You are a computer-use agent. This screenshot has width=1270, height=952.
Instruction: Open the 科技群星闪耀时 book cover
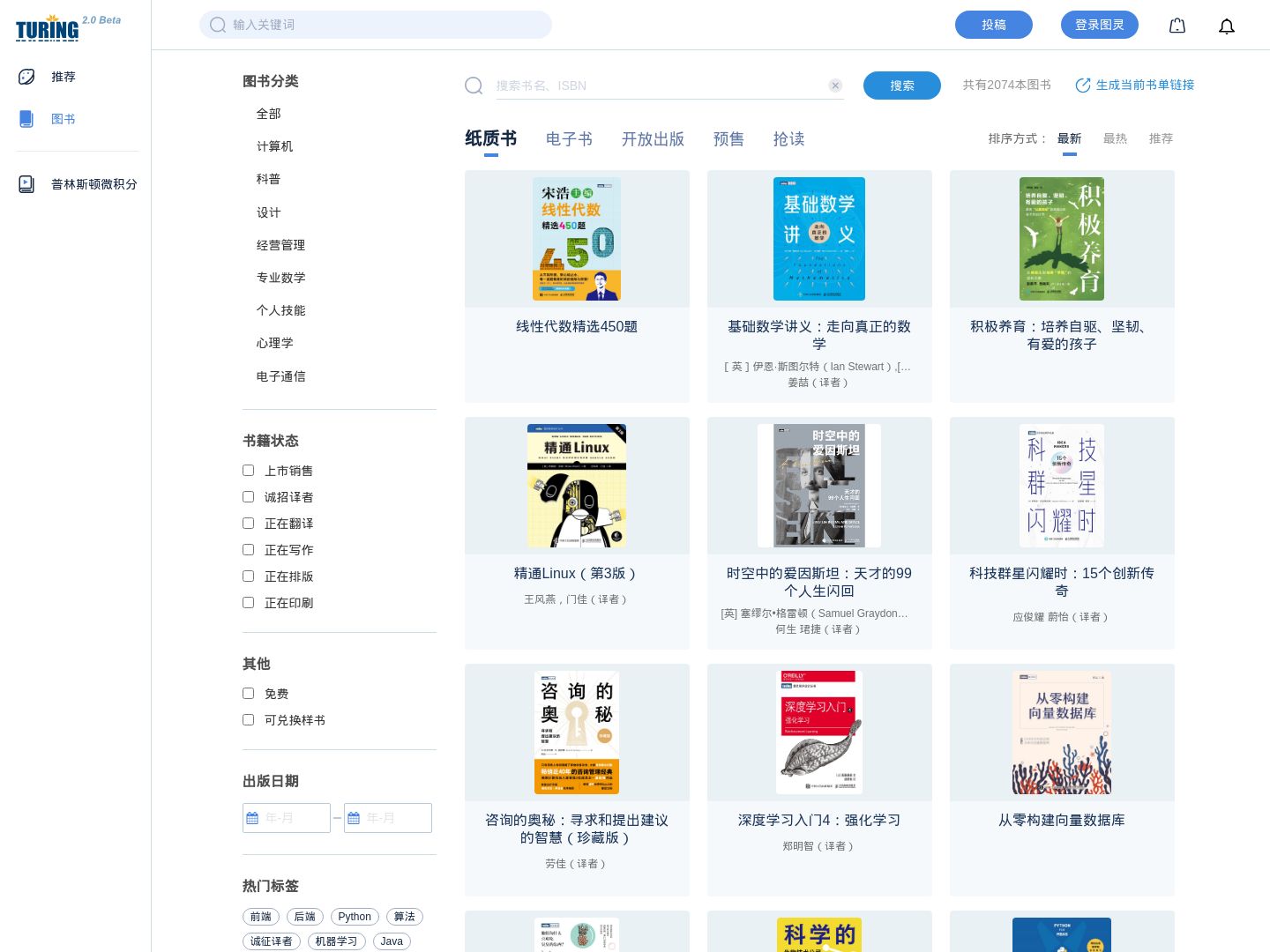(1062, 486)
